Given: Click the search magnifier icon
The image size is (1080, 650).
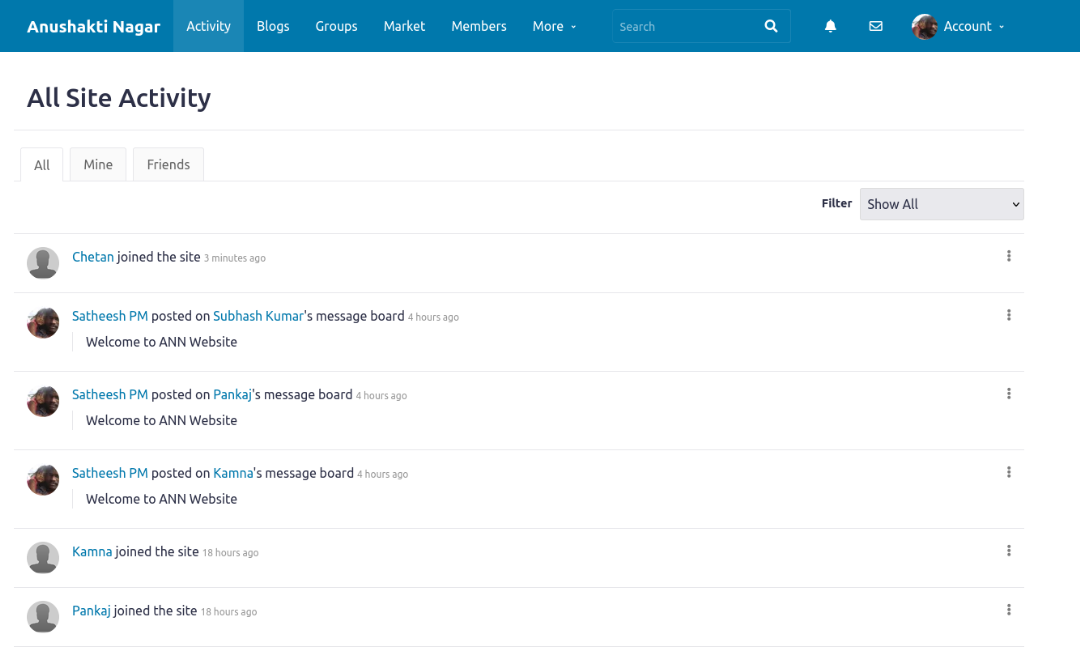Looking at the screenshot, I should 770,26.
